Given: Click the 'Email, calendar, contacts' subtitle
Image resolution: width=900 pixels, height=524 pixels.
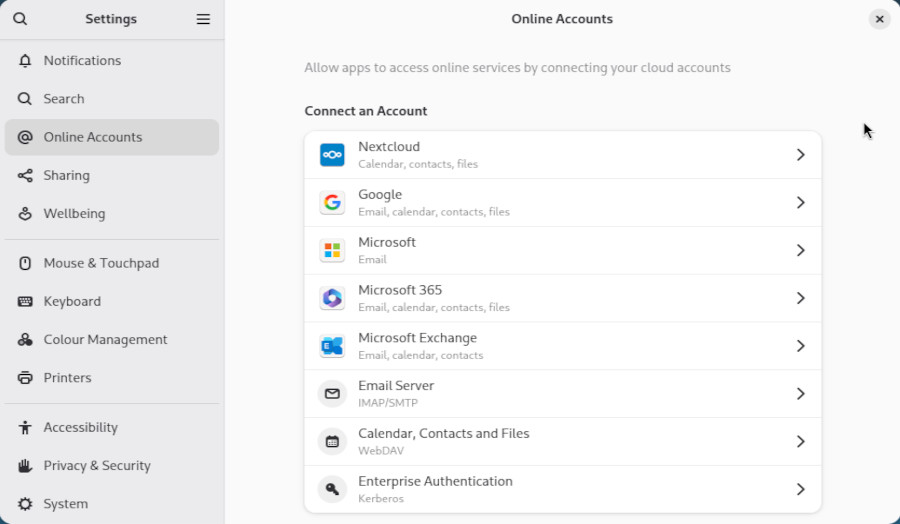Looking at the screenshot, I should 421,355.
